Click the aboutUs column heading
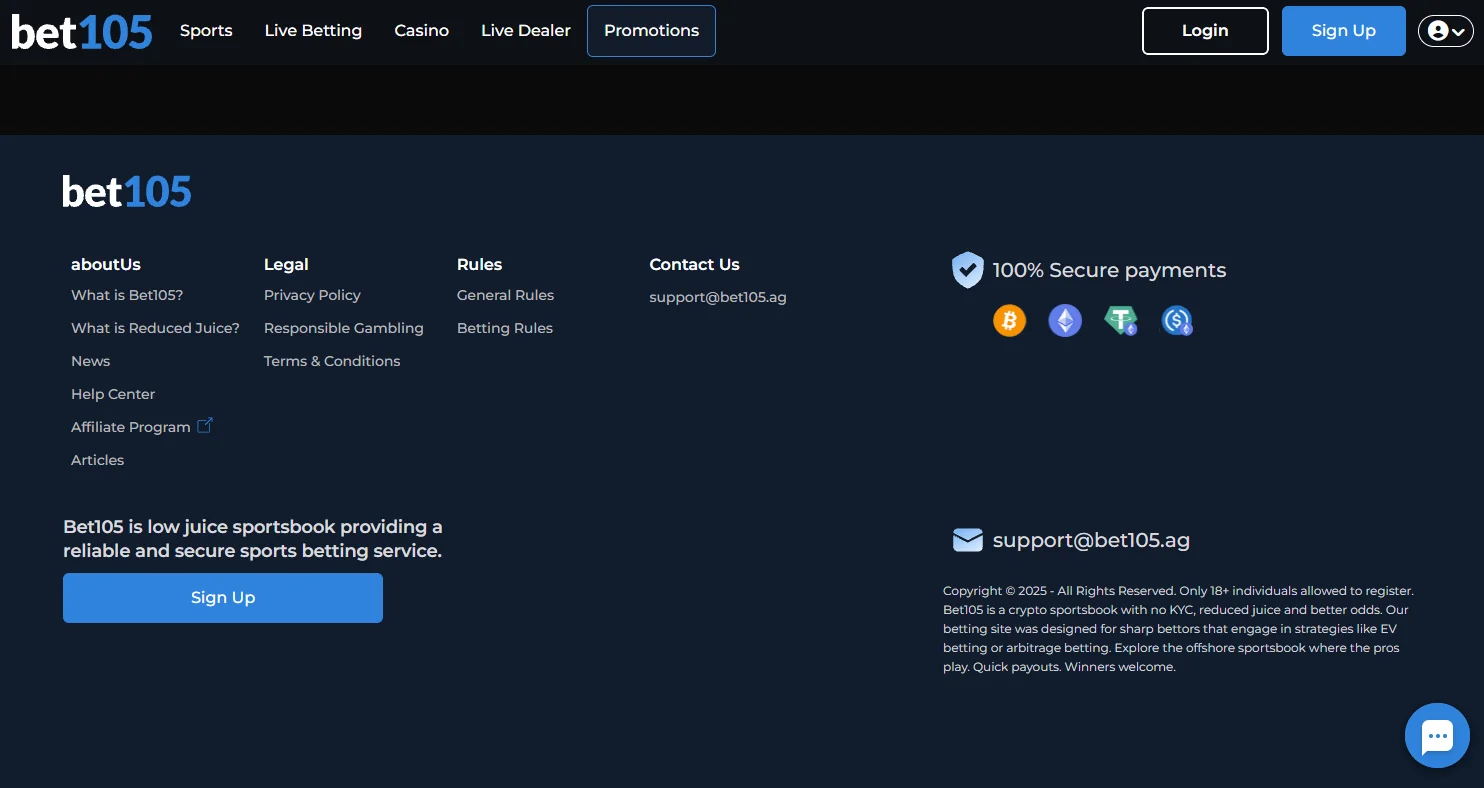 pos(106,264)
